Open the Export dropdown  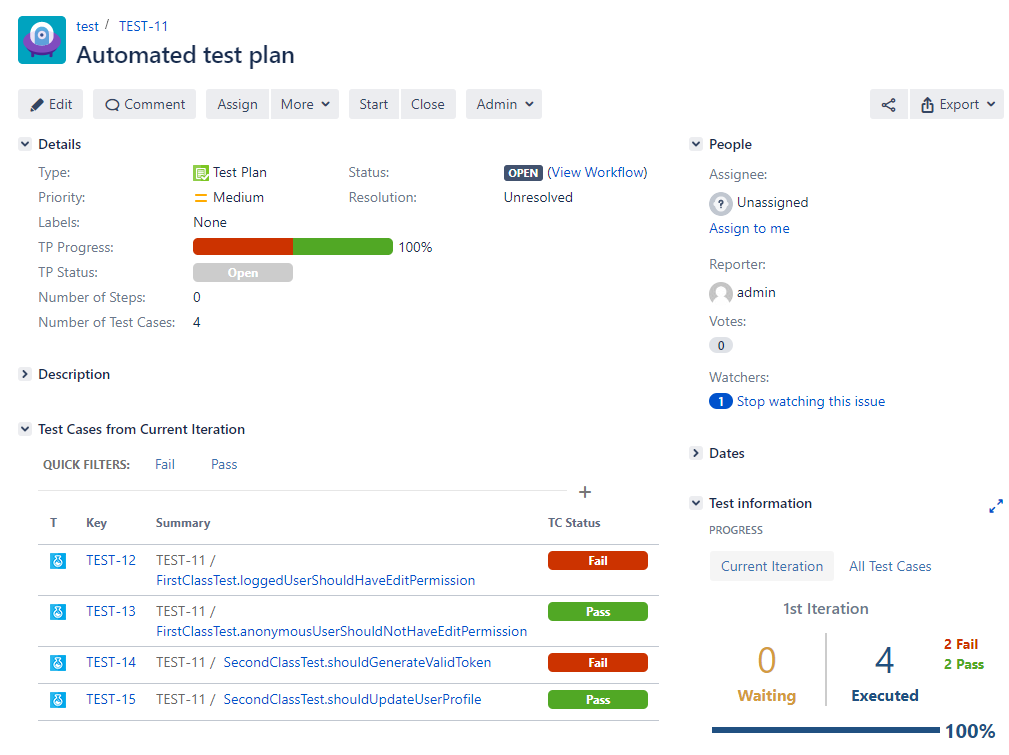click(x=957, y=104)
